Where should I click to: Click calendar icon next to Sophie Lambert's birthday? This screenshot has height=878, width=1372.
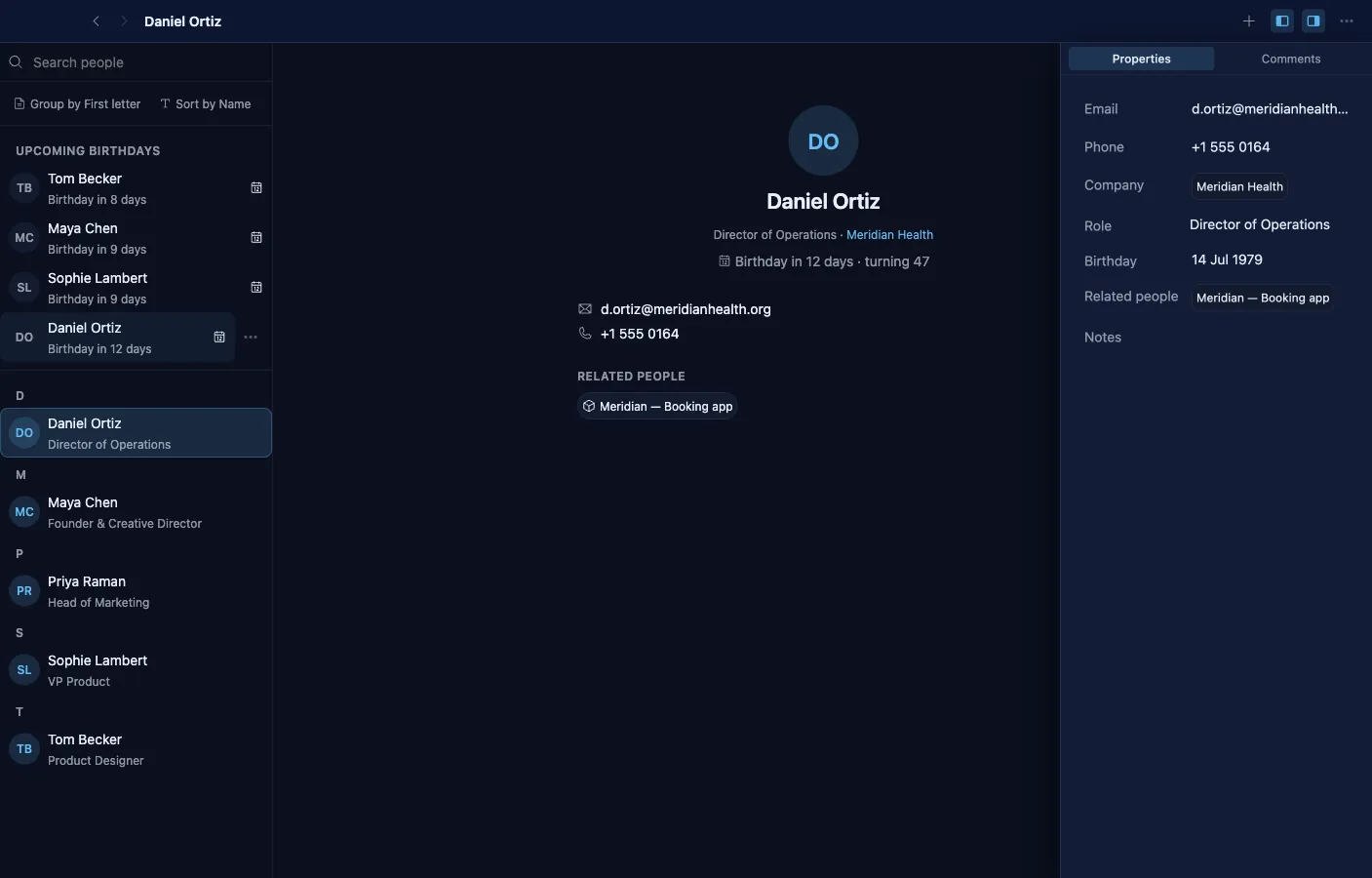pyautogui.click(x=256, y=287)
